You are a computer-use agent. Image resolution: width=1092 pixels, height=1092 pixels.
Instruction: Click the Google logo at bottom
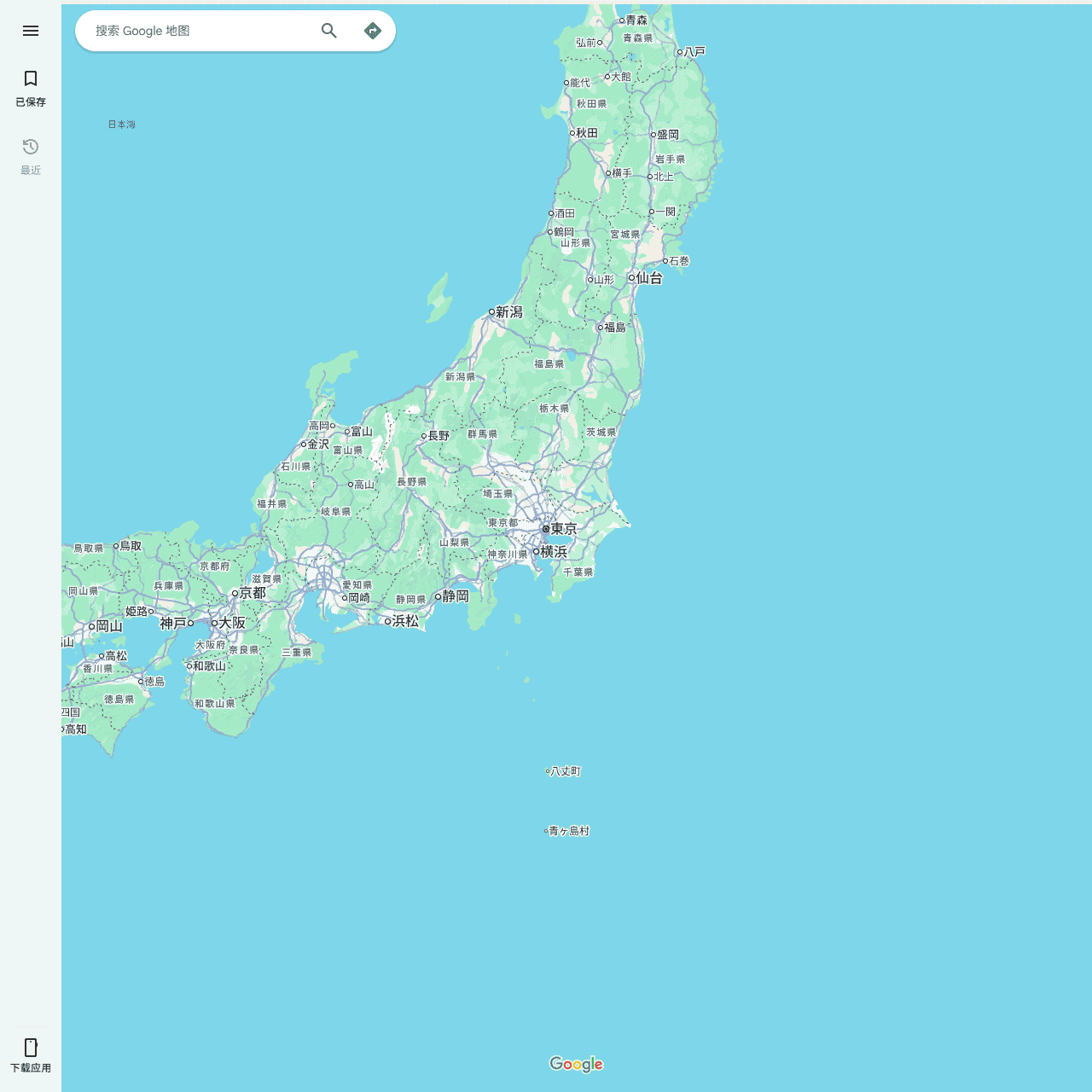point(577,1064)
